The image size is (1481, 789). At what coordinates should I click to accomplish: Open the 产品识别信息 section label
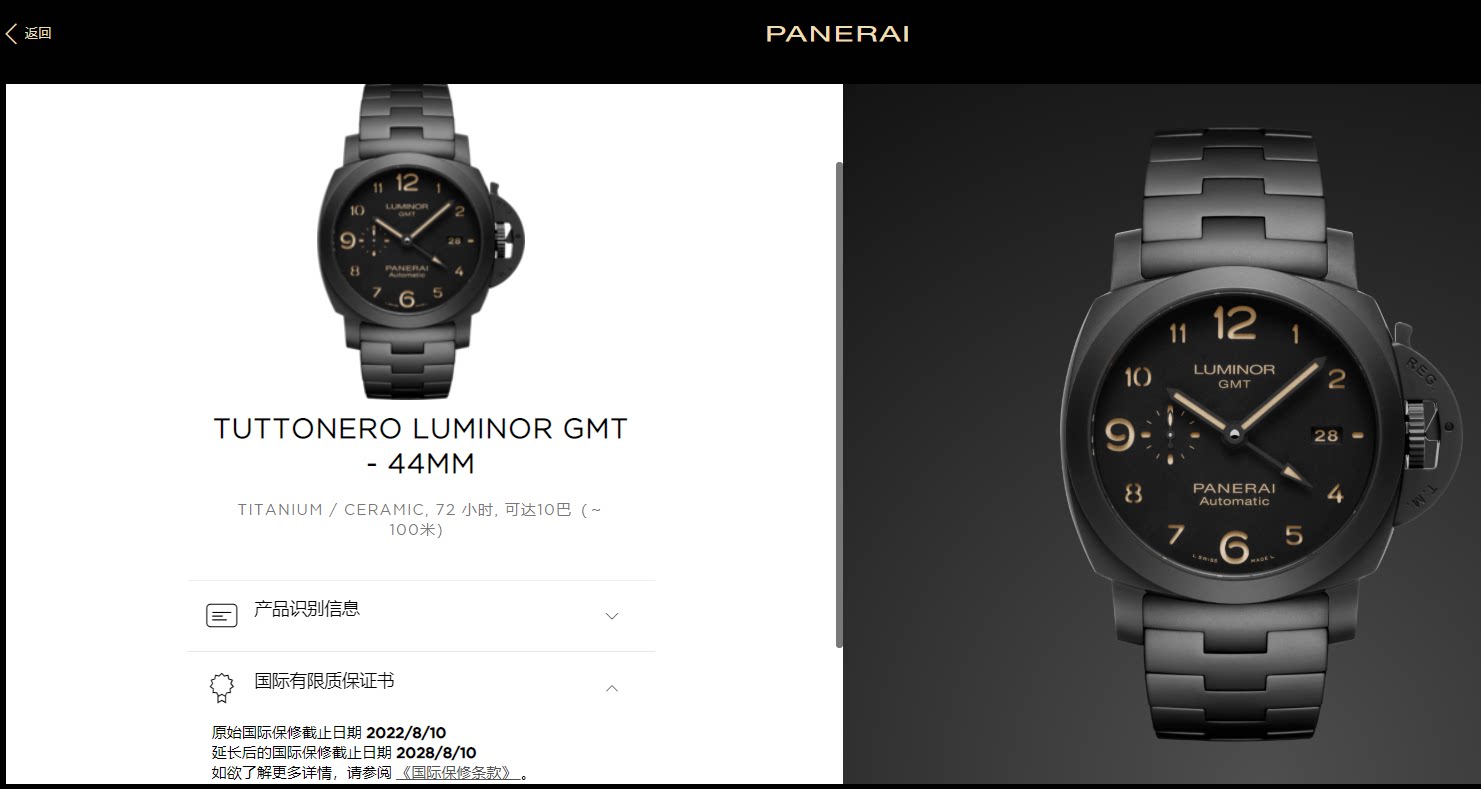(x=307, y=608)
